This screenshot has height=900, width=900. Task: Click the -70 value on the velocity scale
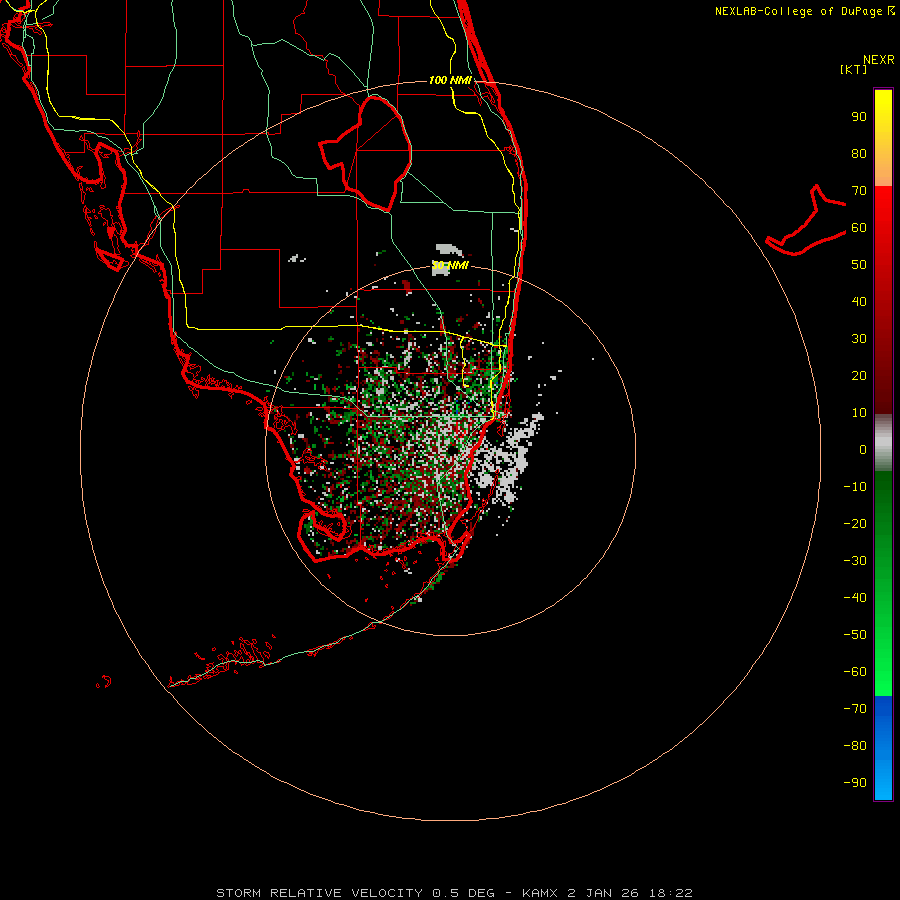pyautogui.click(x=855, y=709)
